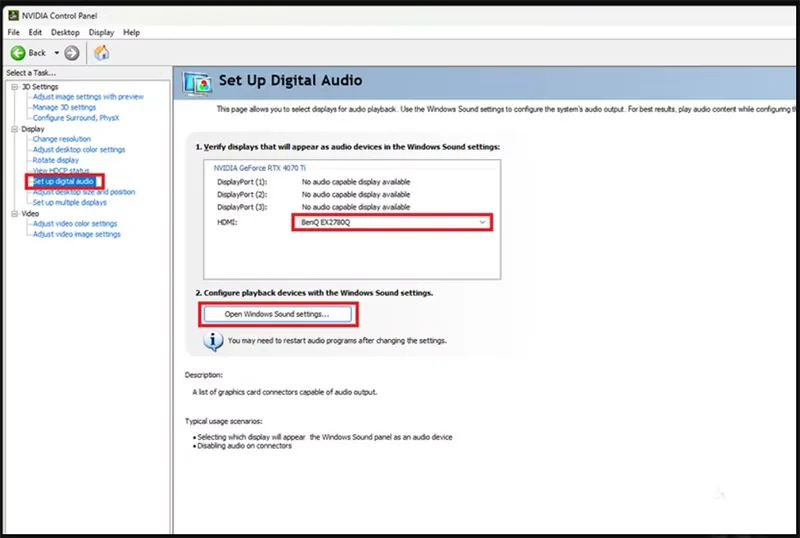Open Configure Surround, PhysX page
The image size is (800, 538).
[77, 118]
